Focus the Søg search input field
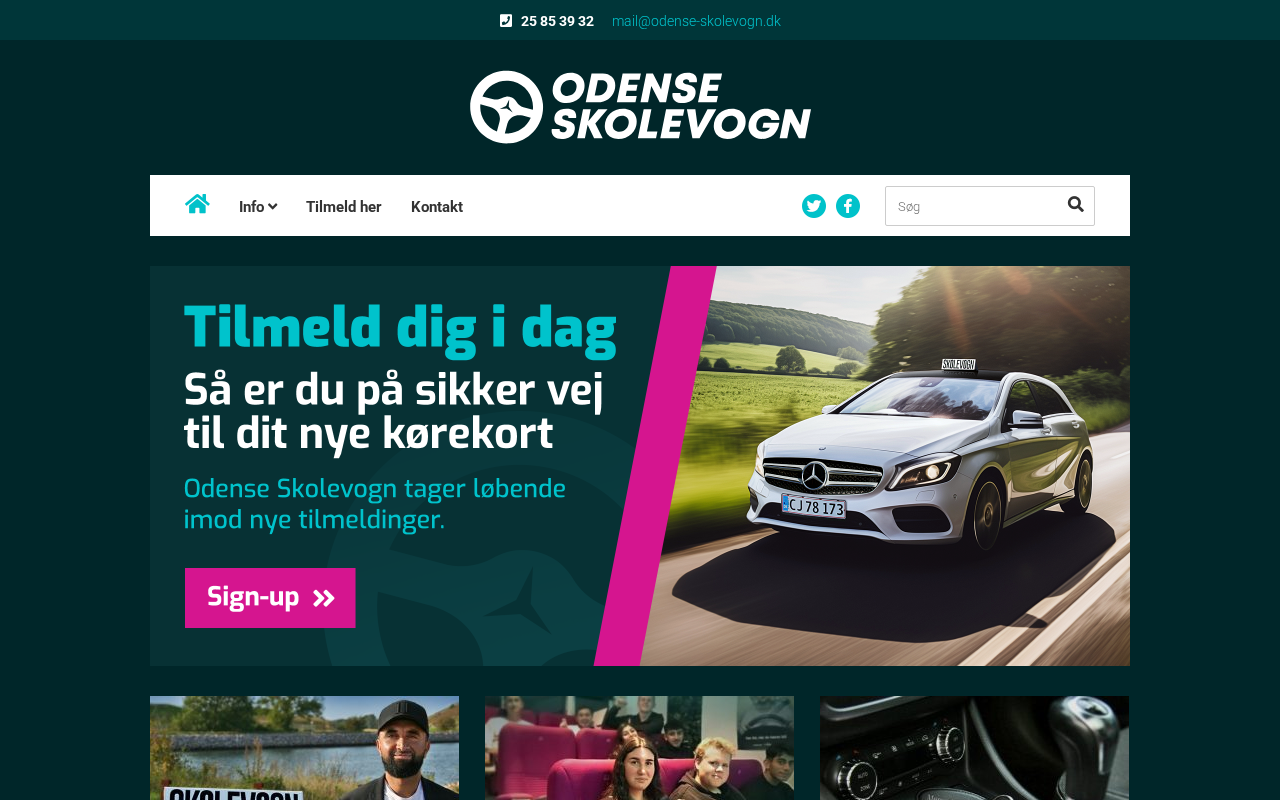1280x800 pixels. click(975, 206)
